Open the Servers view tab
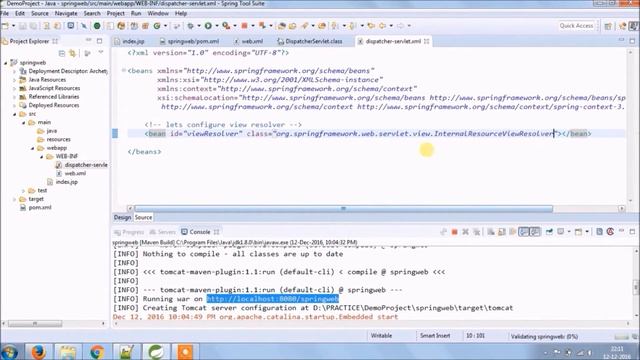 162,232
